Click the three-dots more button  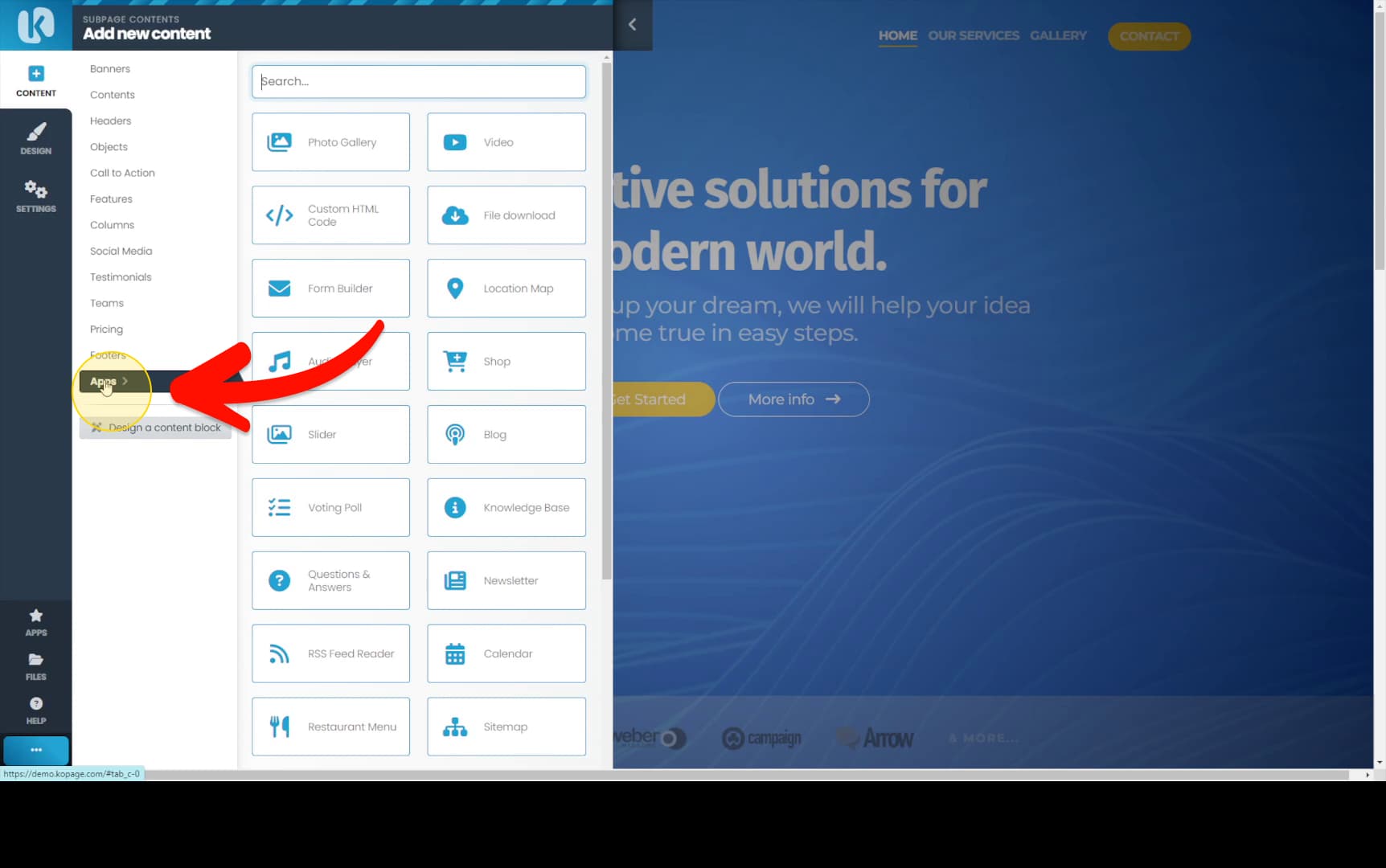[35, 750]
